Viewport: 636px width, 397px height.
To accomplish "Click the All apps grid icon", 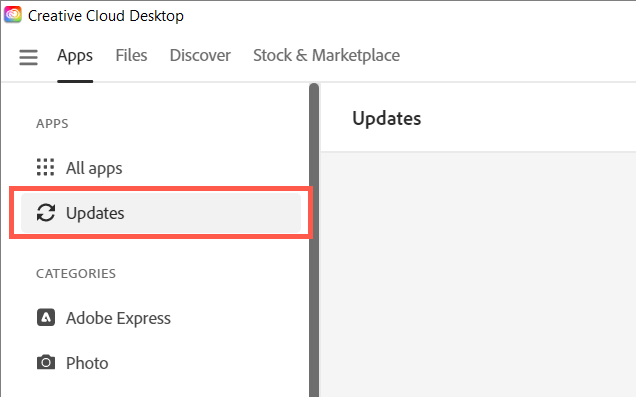I will 45,167.
